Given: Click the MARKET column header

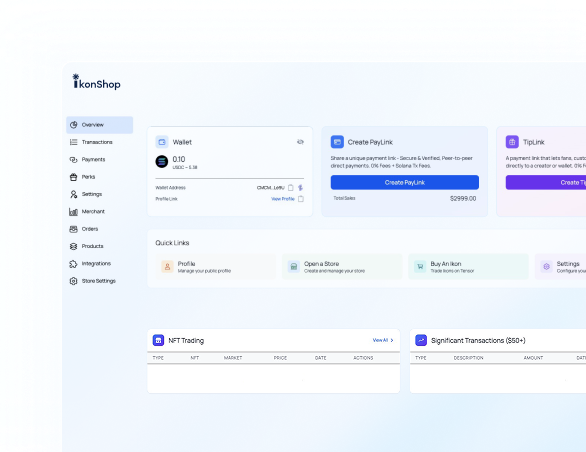Looking at the screenshot, I should [x=233, y=358].
